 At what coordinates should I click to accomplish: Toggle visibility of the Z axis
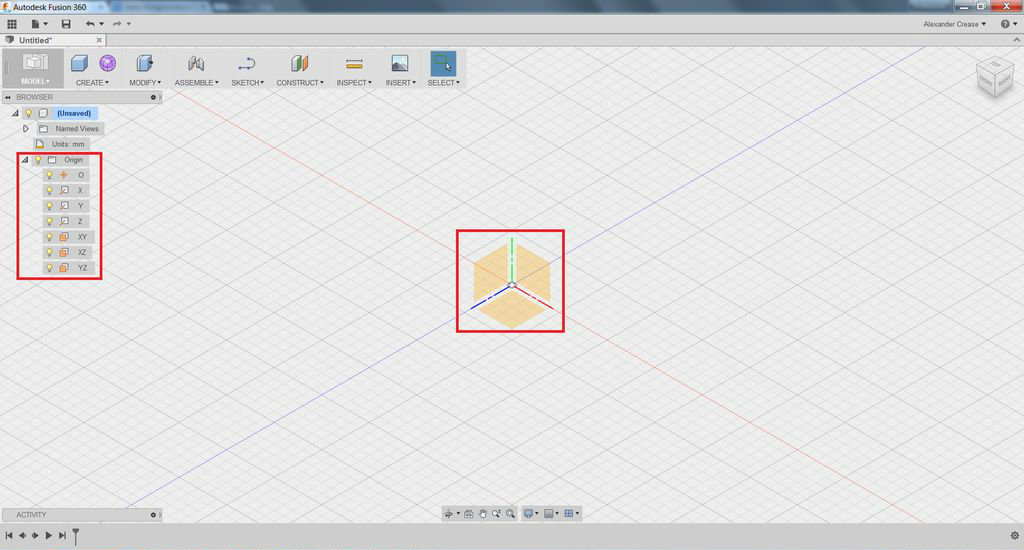click(x=49, y=221)
